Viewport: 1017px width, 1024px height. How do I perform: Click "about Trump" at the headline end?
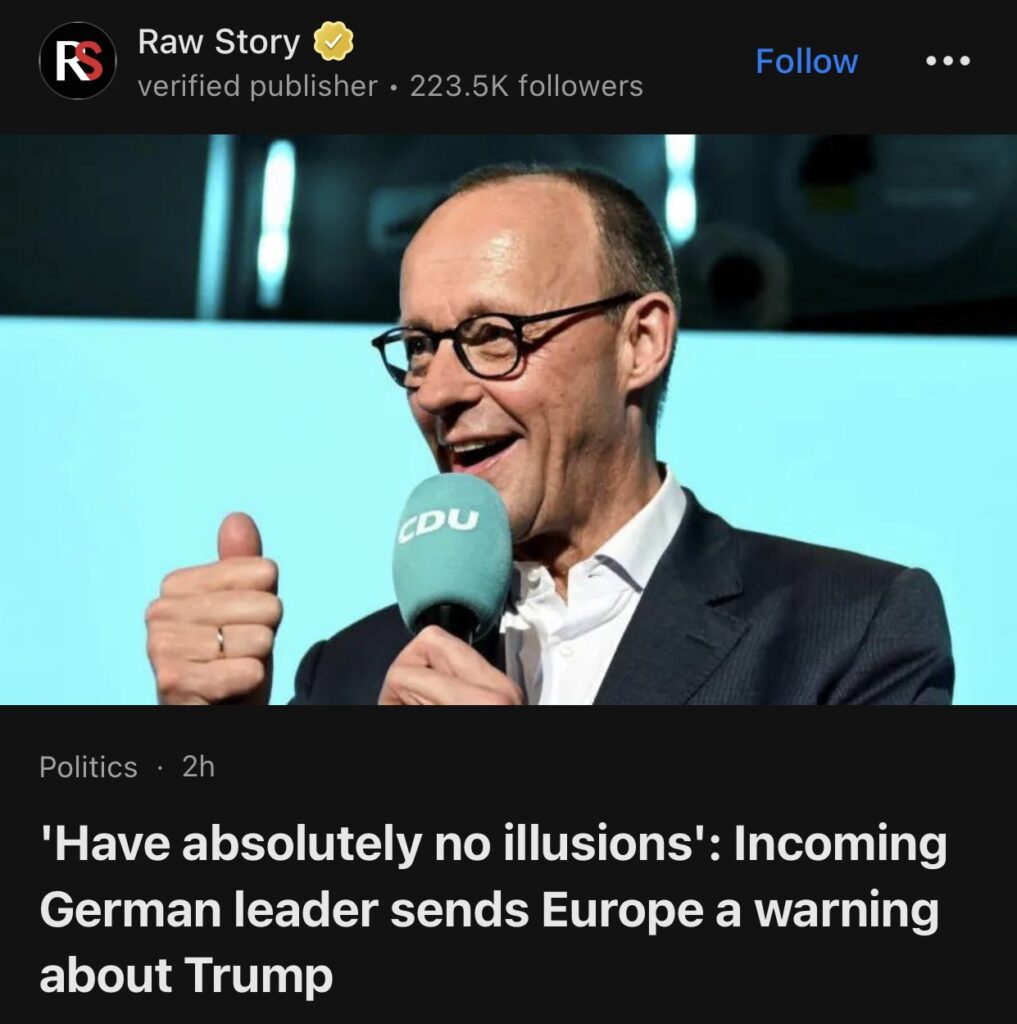point(186,975)
